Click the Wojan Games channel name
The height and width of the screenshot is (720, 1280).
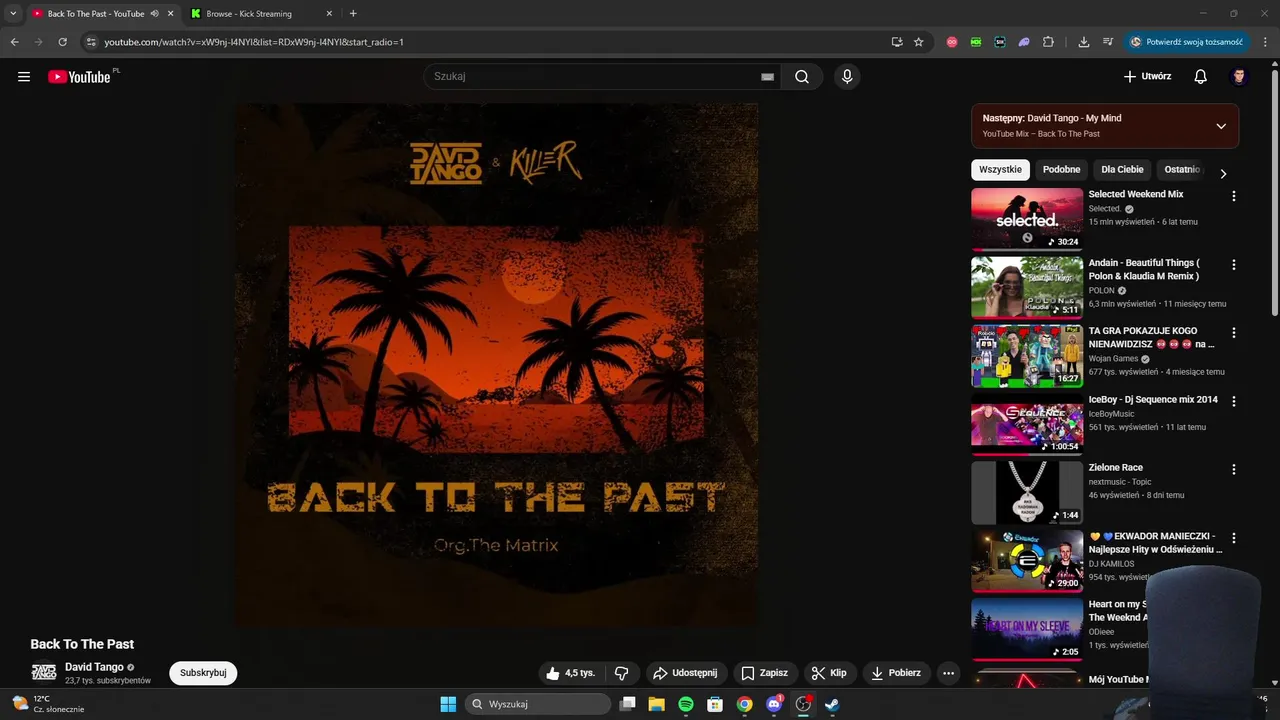pyautogui.click(x=1113, y=359)
